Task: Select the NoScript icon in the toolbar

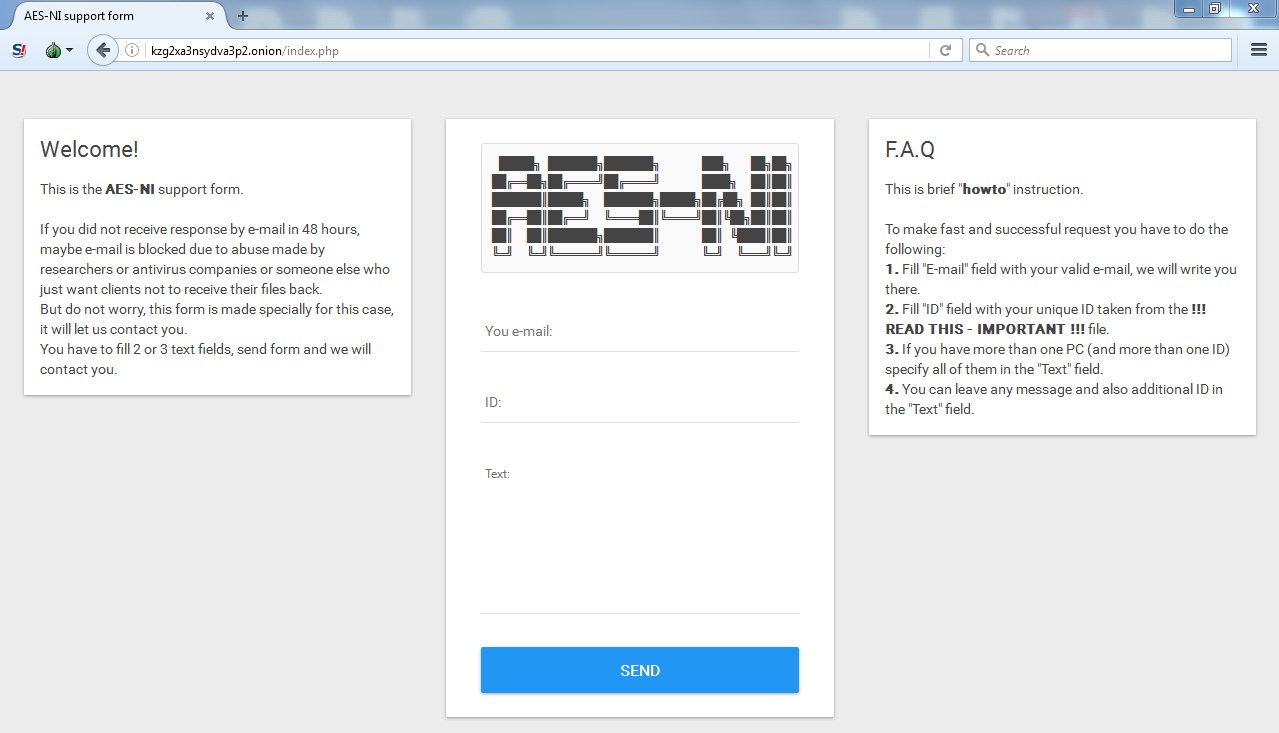Action: point(17,49)
